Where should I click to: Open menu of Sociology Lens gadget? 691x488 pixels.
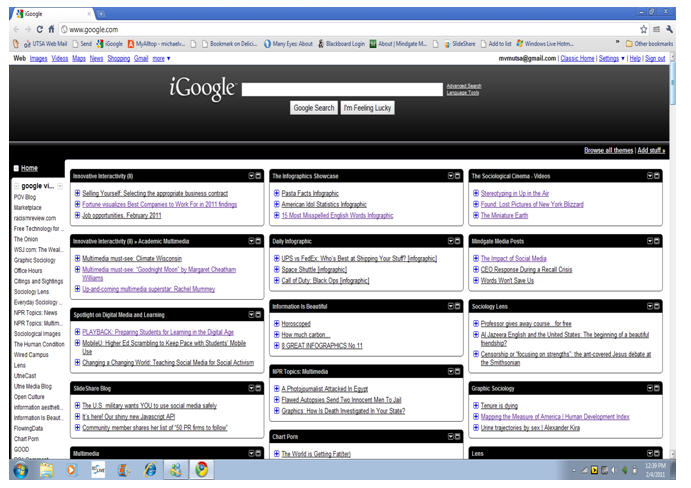click(650, 306)
